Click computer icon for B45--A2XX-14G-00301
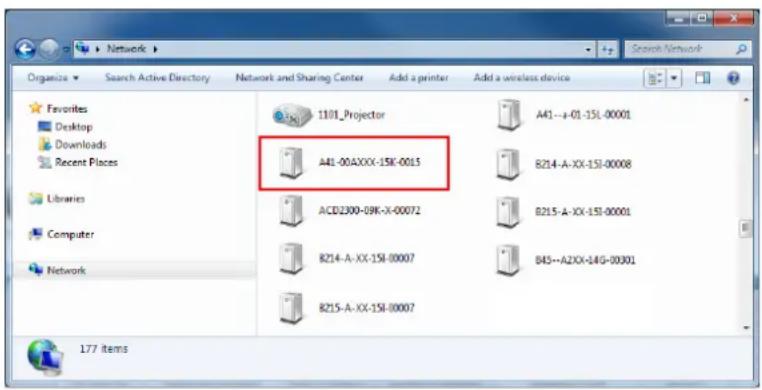This screenshot has width=762, height=390. click(x=509, y=260)
